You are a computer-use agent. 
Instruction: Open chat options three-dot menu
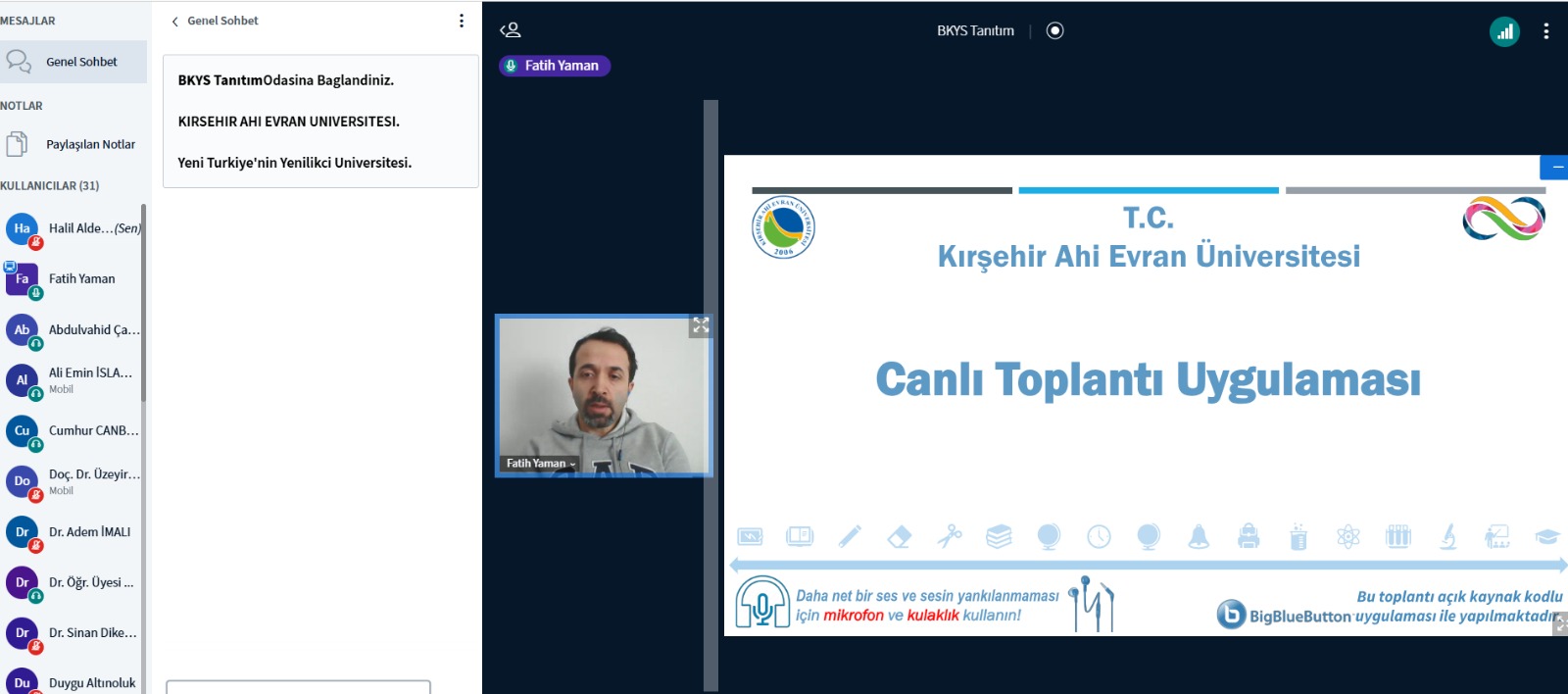[x=462, y=21]
